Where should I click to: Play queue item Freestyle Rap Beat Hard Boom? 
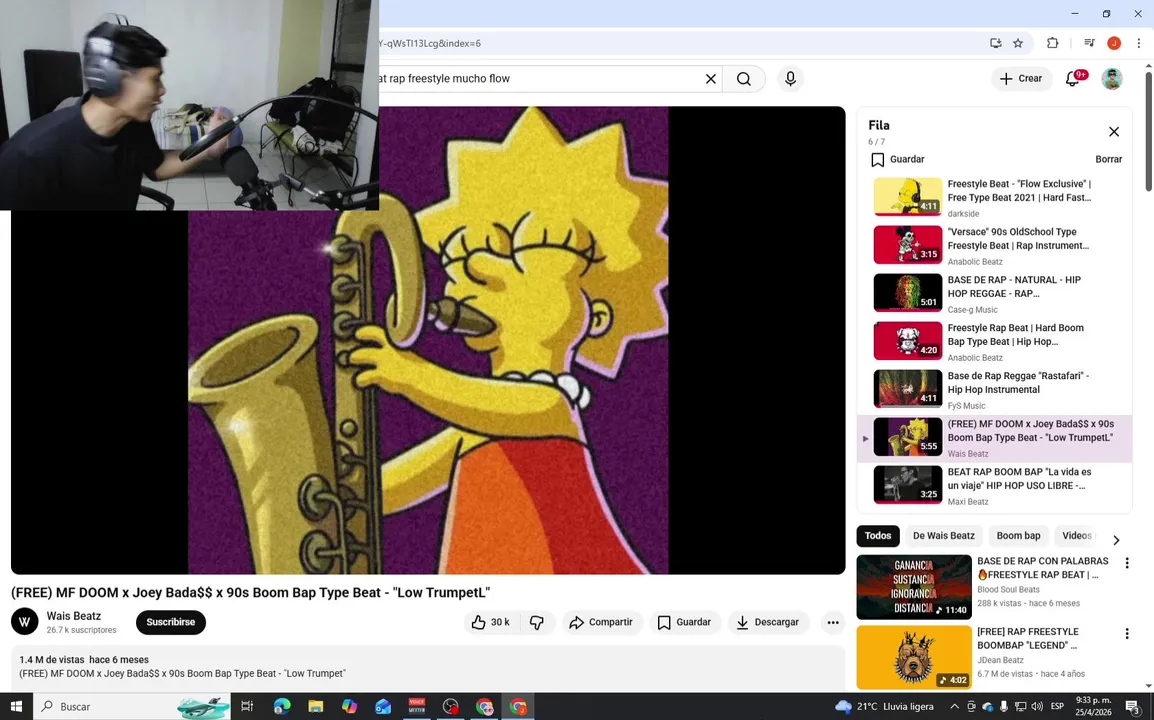click(x=994, y=341)
